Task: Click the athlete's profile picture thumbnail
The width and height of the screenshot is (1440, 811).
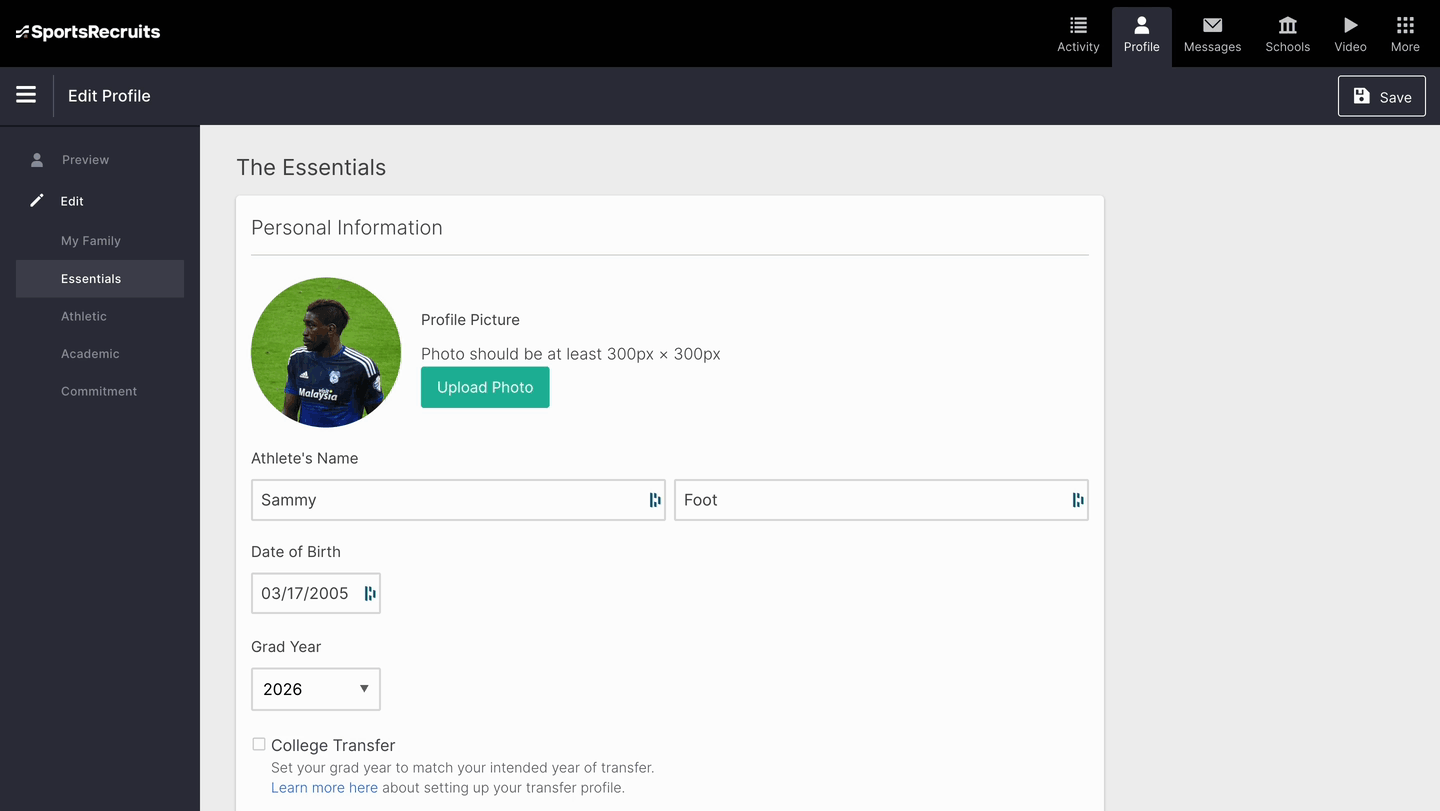Action: tap(326, 352)
